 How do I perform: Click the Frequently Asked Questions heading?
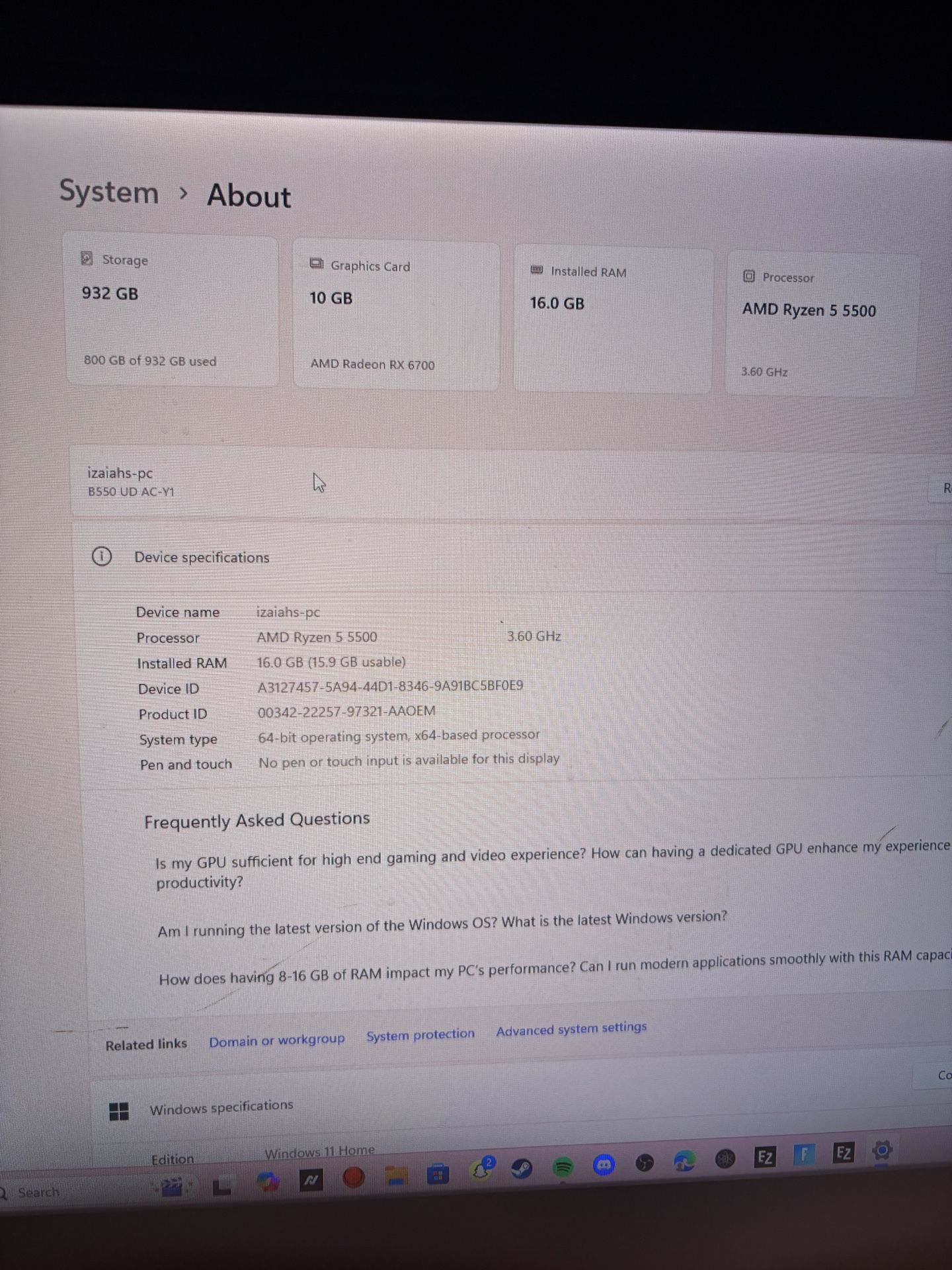(x=257, y=820)
